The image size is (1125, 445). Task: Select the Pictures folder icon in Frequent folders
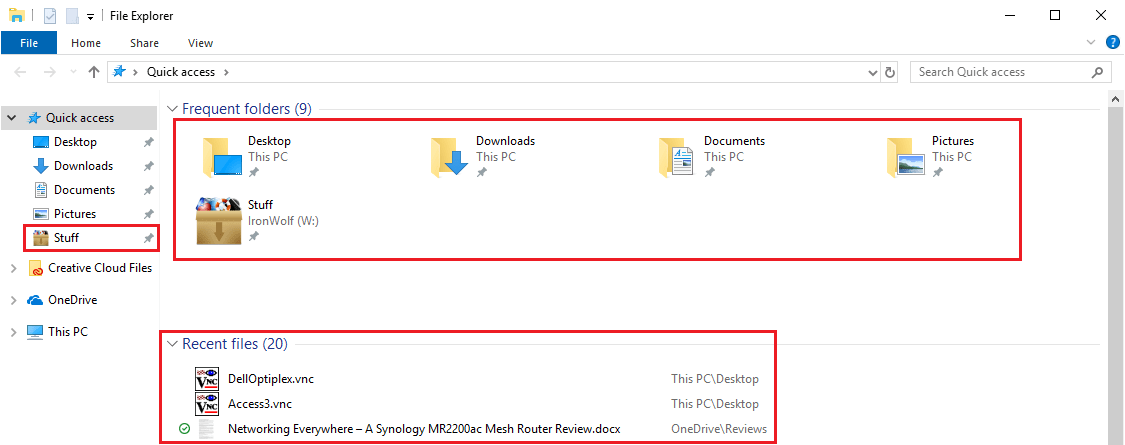click(x=905, y=157)
